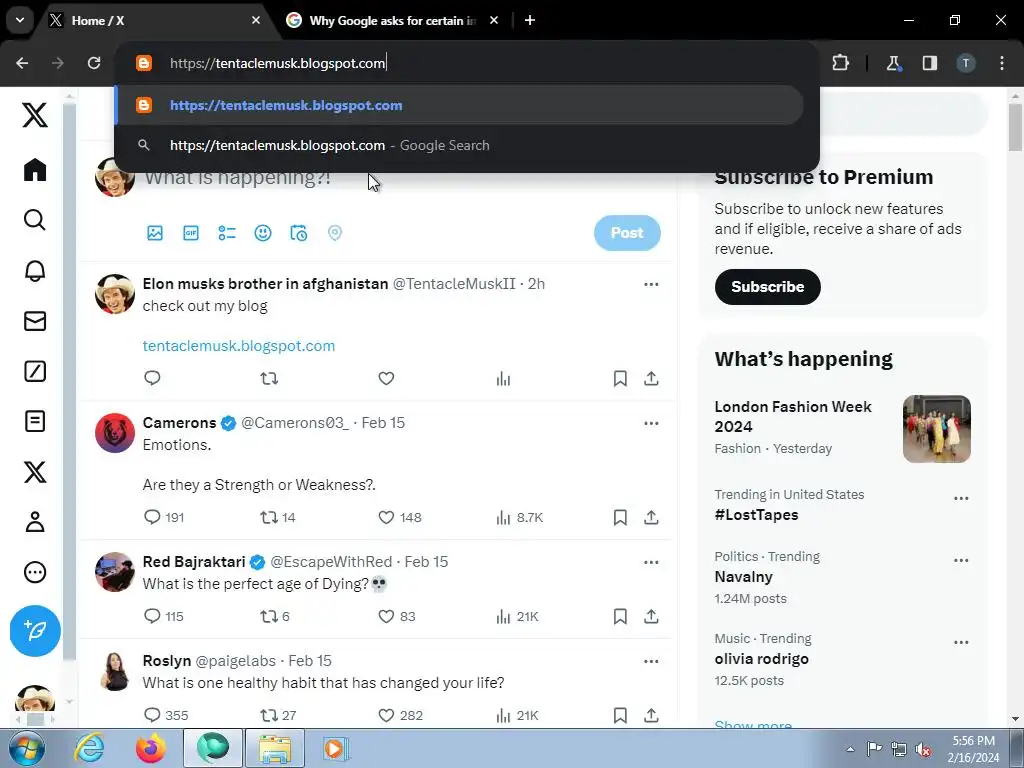Open options for olivia rodrigo trend
The width and height of the screenshot is (1024, 768).
coord(961,642)
